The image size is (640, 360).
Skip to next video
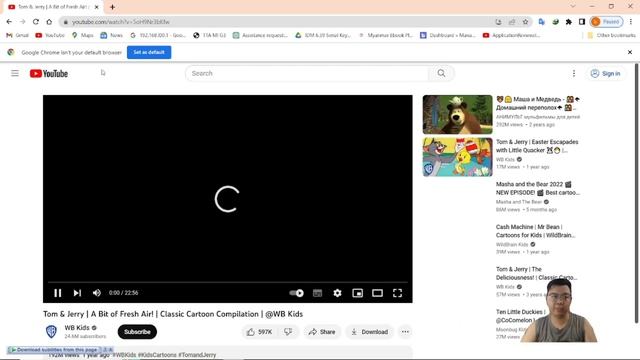[77, 293]
